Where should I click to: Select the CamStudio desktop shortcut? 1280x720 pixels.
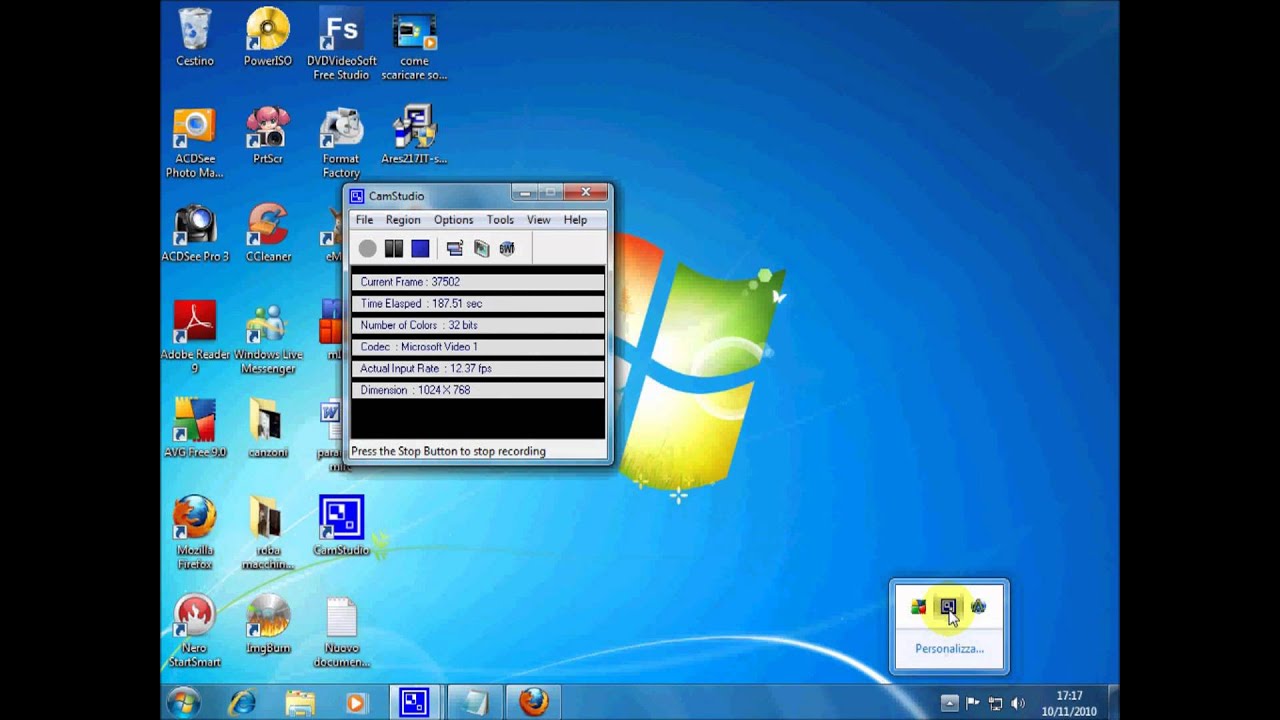pyautogui.click(x=341, y=527)
